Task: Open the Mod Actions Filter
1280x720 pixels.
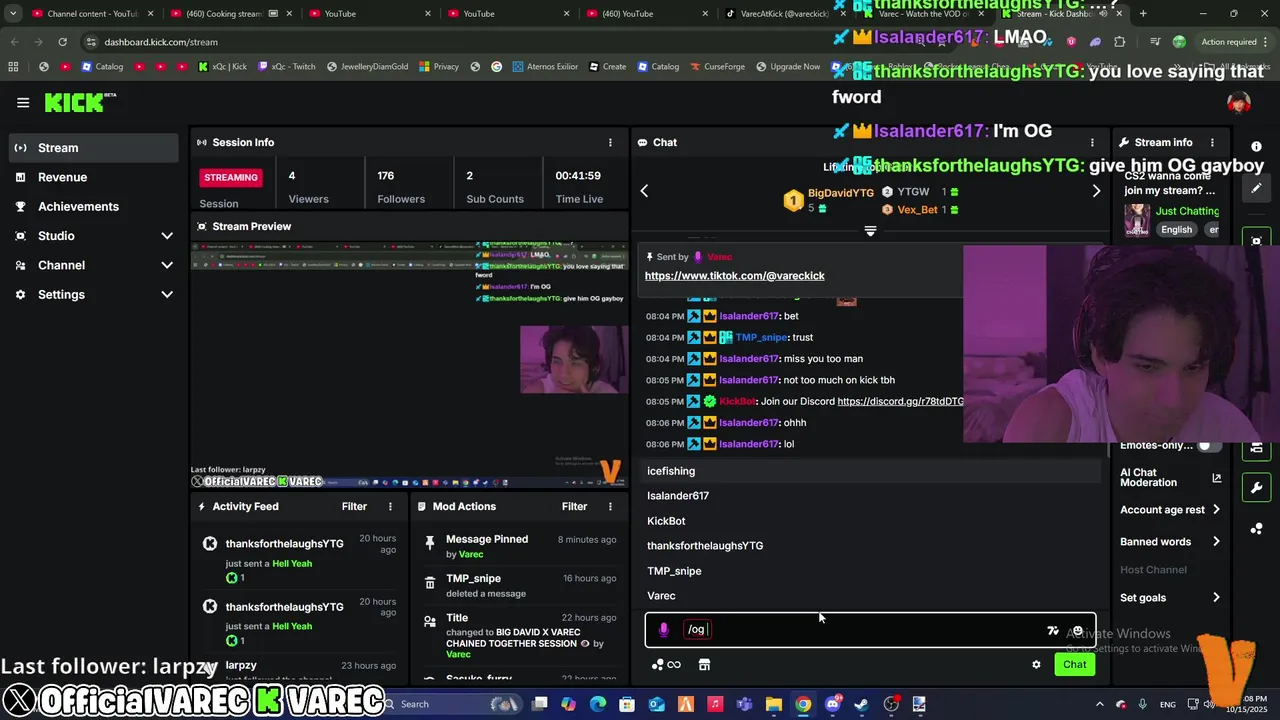Action: (574, 506)
